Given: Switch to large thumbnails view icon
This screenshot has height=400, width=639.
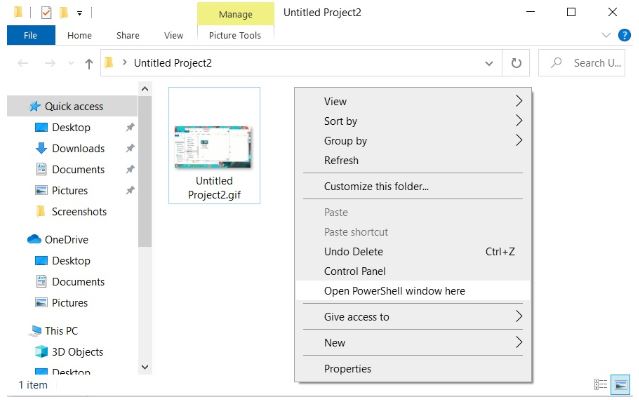Looking at the screenshot, I should pyautogui.click(x=620, y=384).
